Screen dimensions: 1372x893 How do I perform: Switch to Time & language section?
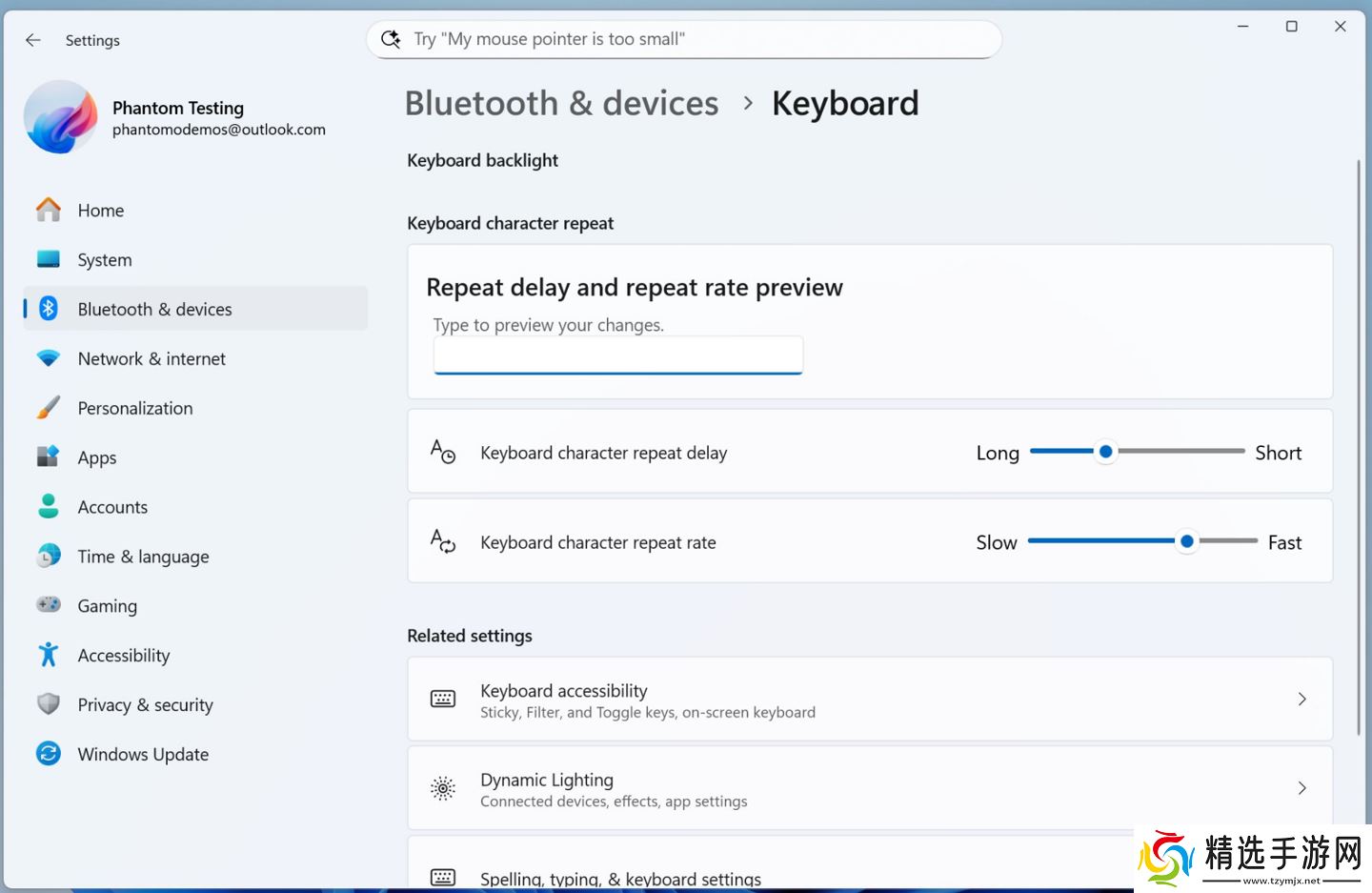click(143, 557)
